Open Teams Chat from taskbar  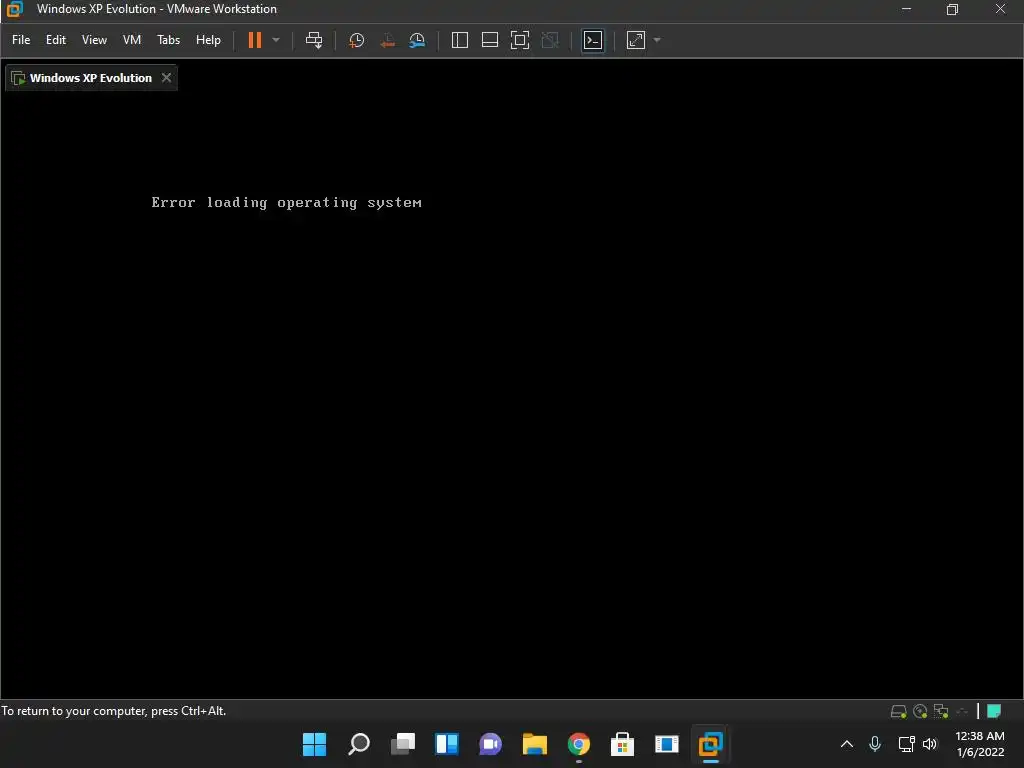pos(490,744)
